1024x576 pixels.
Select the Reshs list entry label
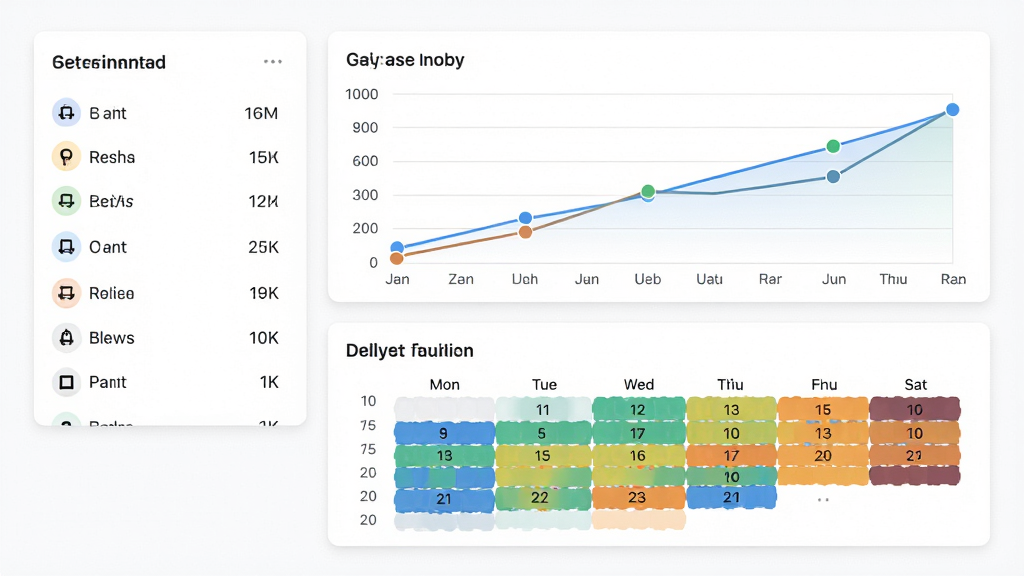[x=112, y=157]
